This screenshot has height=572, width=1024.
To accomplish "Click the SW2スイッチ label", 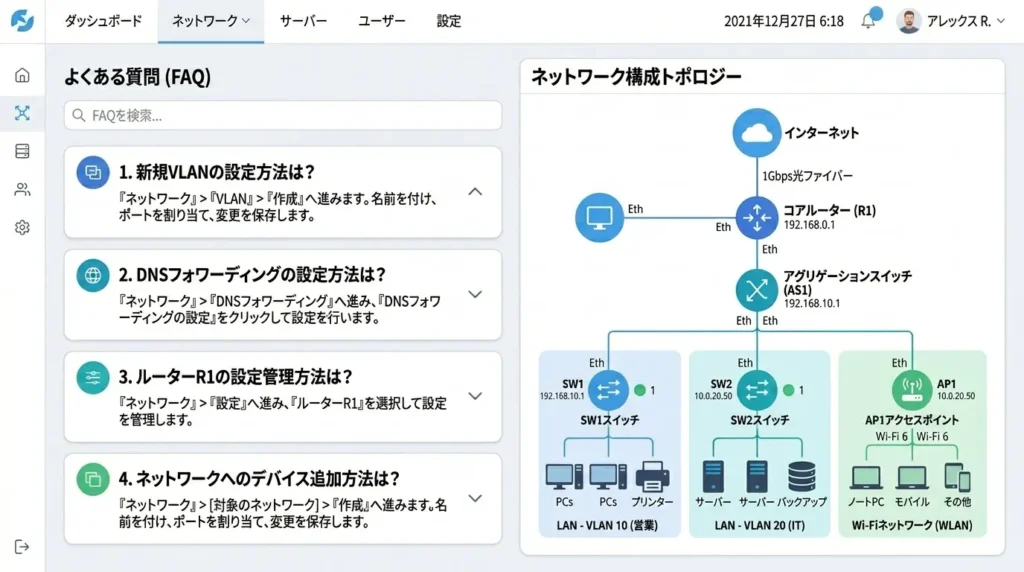I will click(760, 420).
